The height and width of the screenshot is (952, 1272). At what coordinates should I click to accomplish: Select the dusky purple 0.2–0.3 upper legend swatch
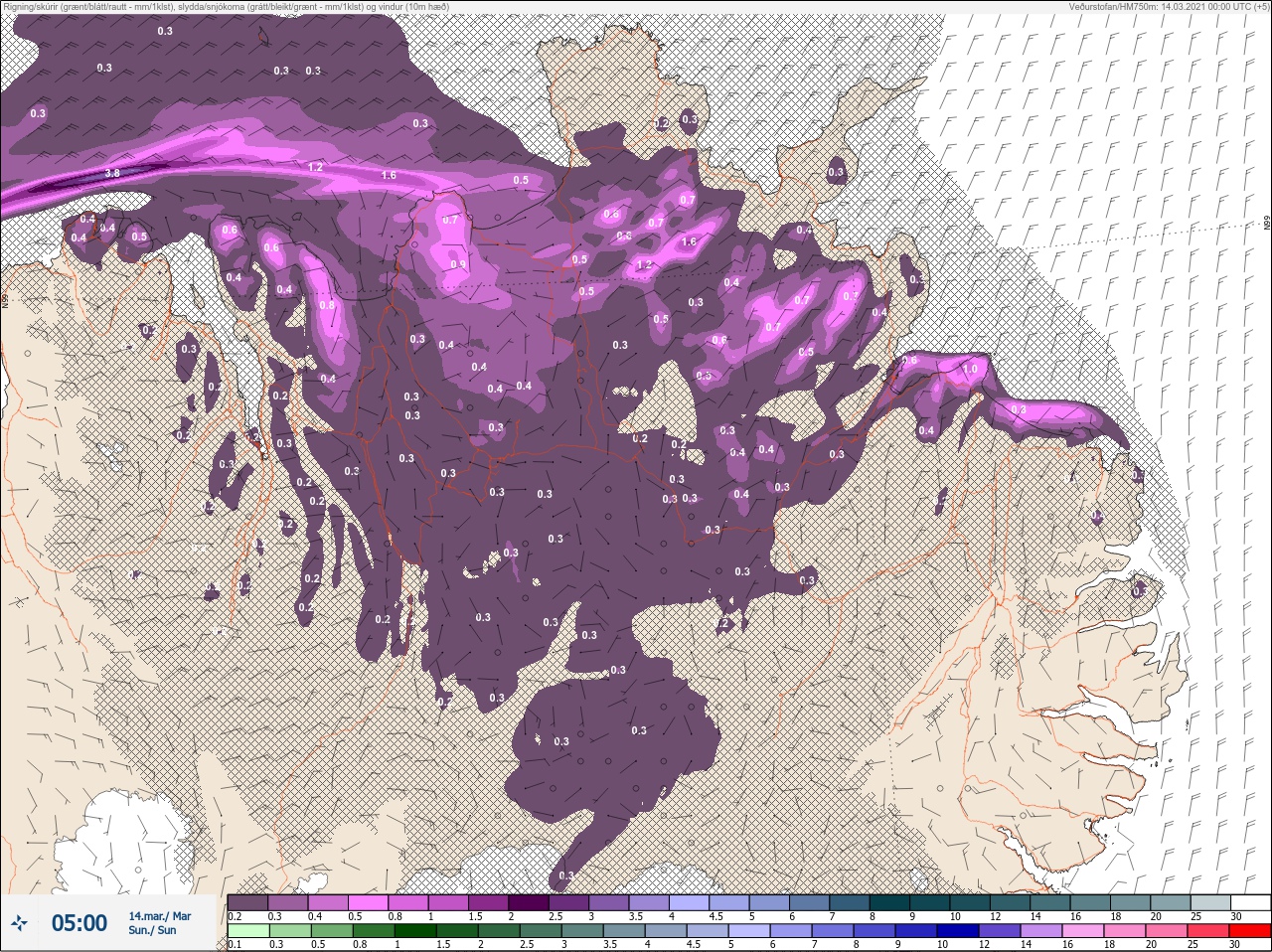coord(247,902)
